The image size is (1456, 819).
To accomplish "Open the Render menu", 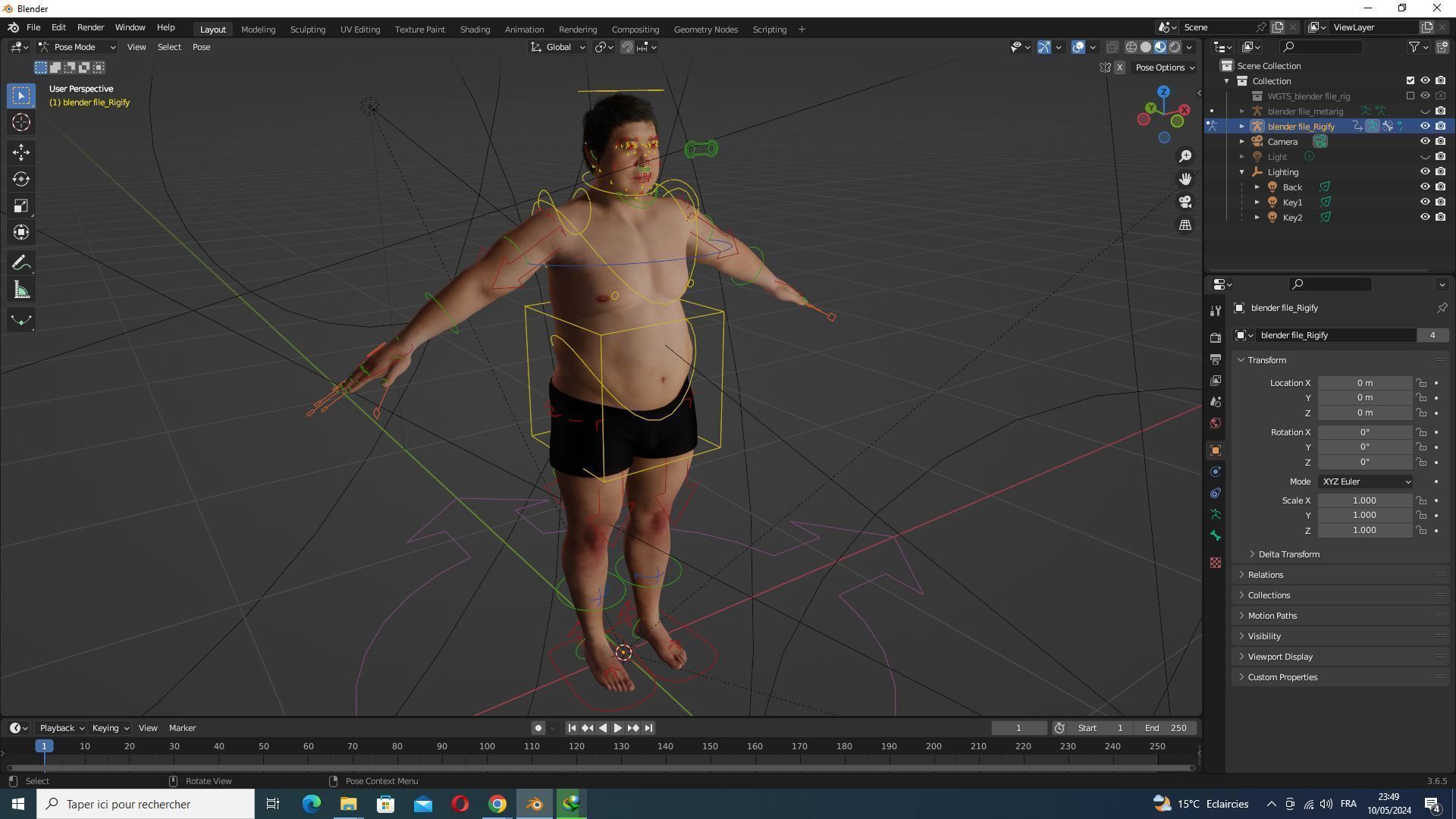I will tap(90, 27).
